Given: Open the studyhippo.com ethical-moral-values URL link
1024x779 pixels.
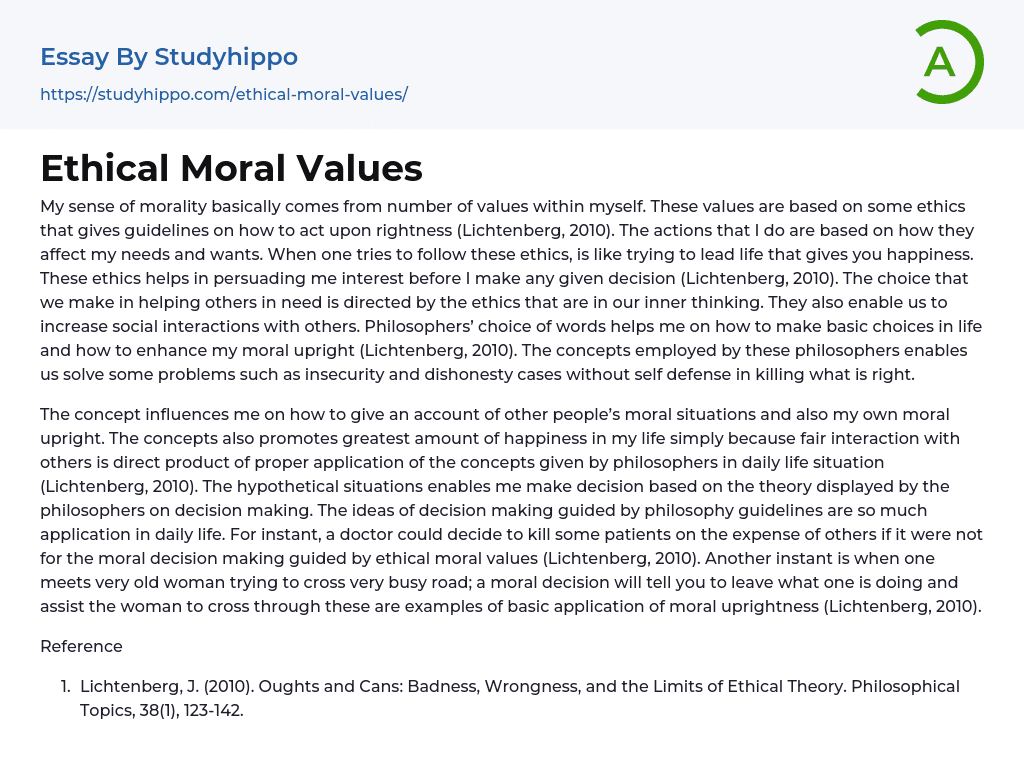Looking at the screenshot, I should click(x=223, y=94).
